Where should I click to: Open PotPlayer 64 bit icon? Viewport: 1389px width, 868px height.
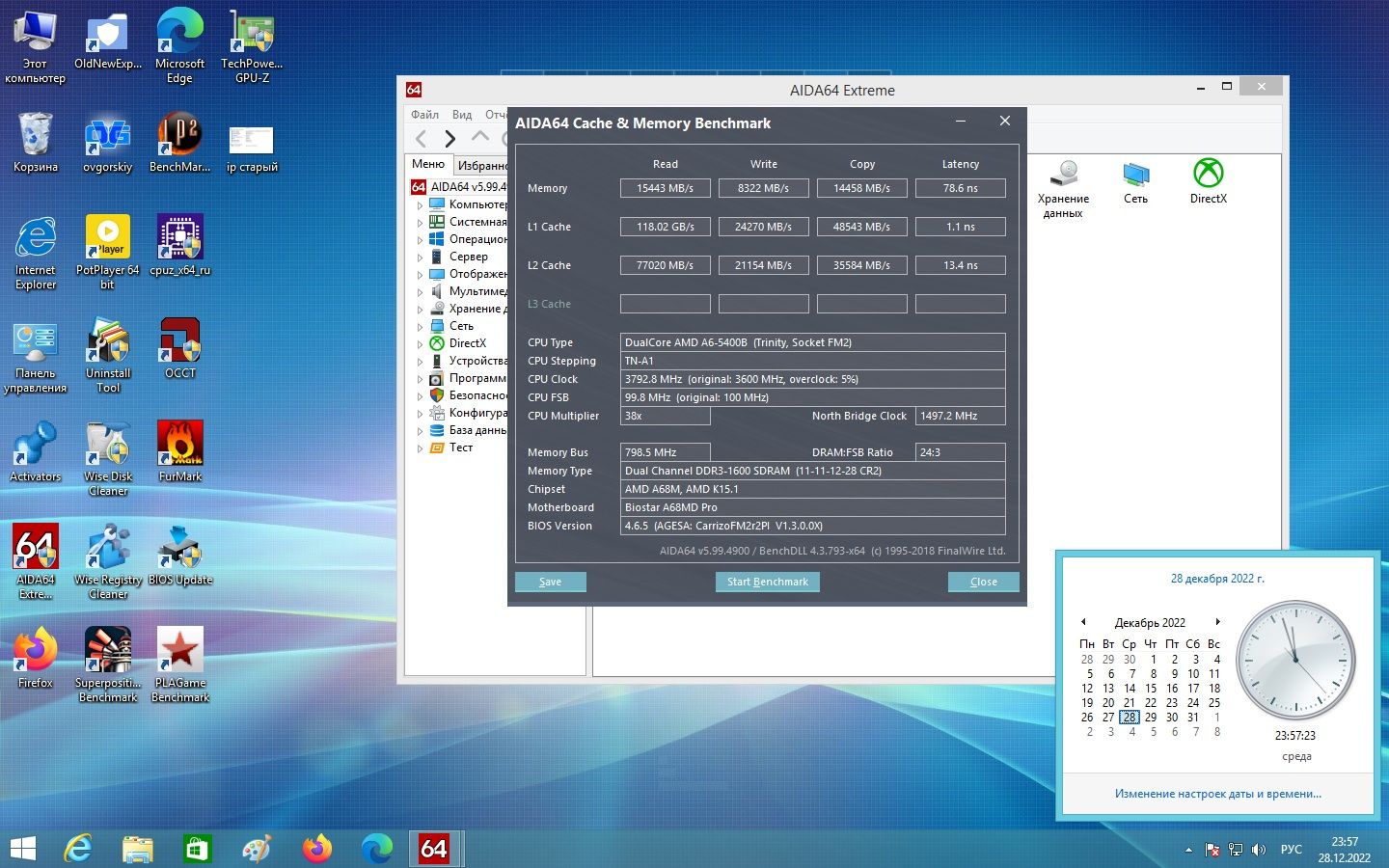pyautogui.click(x=108, y=253)
